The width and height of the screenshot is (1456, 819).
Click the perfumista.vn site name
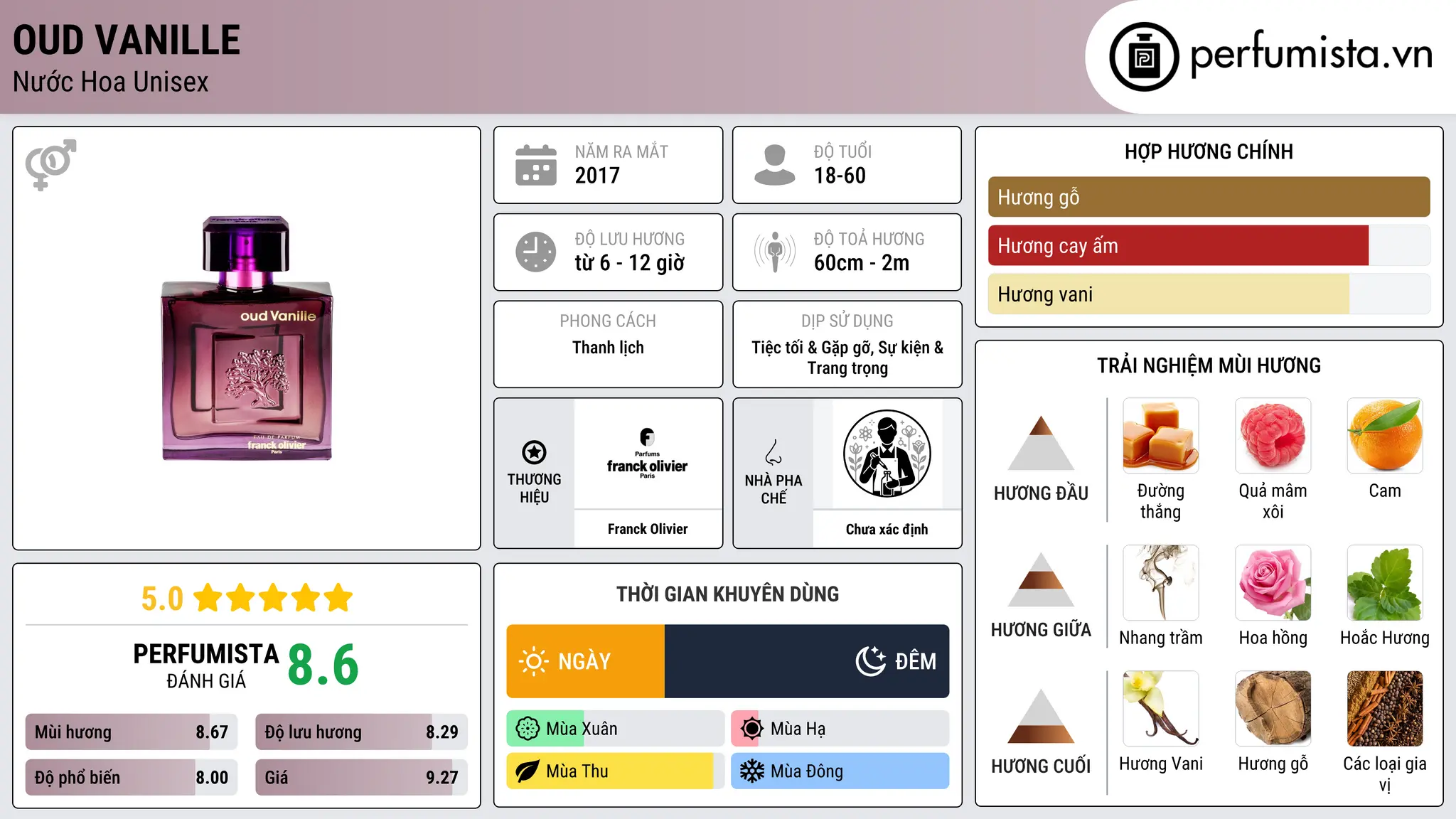click(1311, 54)
